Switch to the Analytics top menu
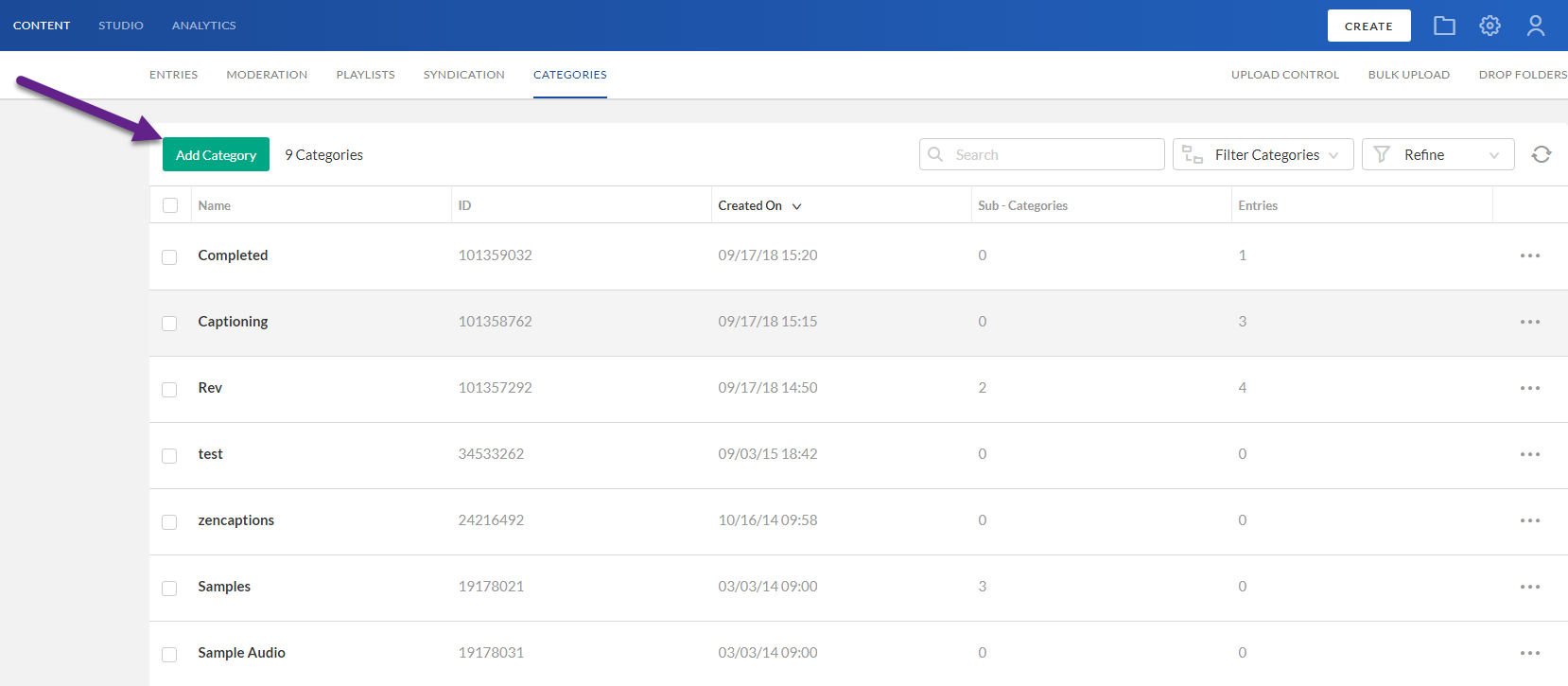Image resolution: width=1568 pixels, height=686 pixels. tap(204, 26)
